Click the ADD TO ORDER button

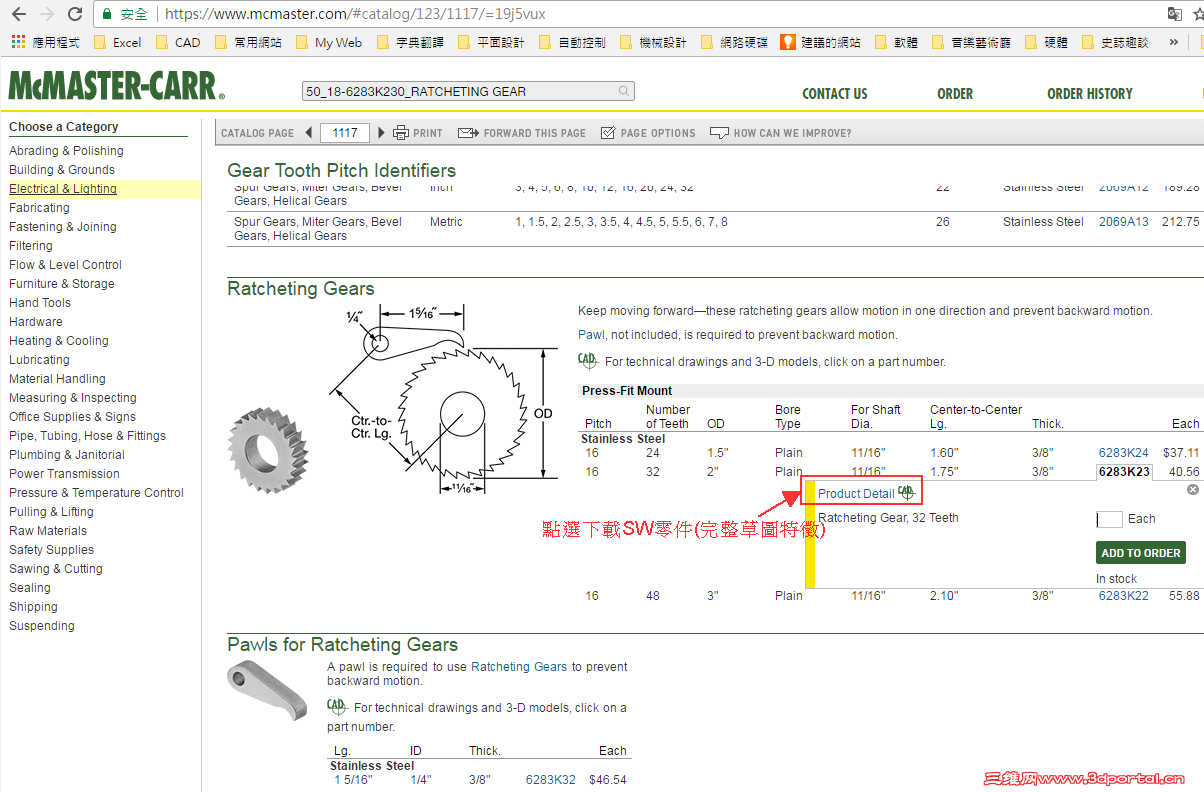coord(1141,552)
